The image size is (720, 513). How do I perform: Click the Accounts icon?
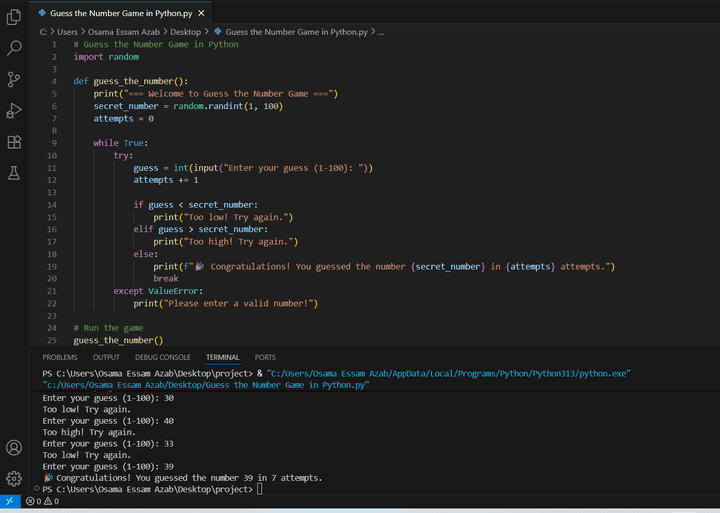click(x=14, y=447)
